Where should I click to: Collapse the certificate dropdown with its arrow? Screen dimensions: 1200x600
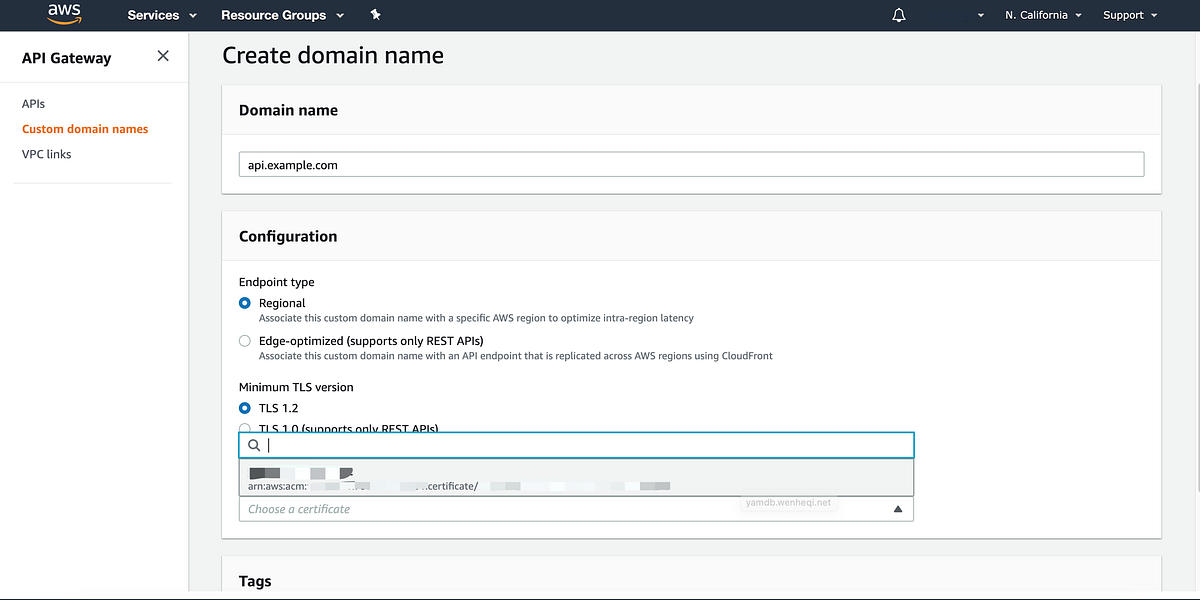[899, 508]
